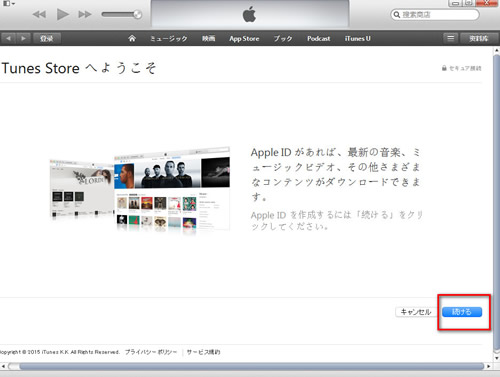The height and width of the screenshot is (377, 500).
Task: Open the プライバシーポリシー link
Action: [151, 352]
